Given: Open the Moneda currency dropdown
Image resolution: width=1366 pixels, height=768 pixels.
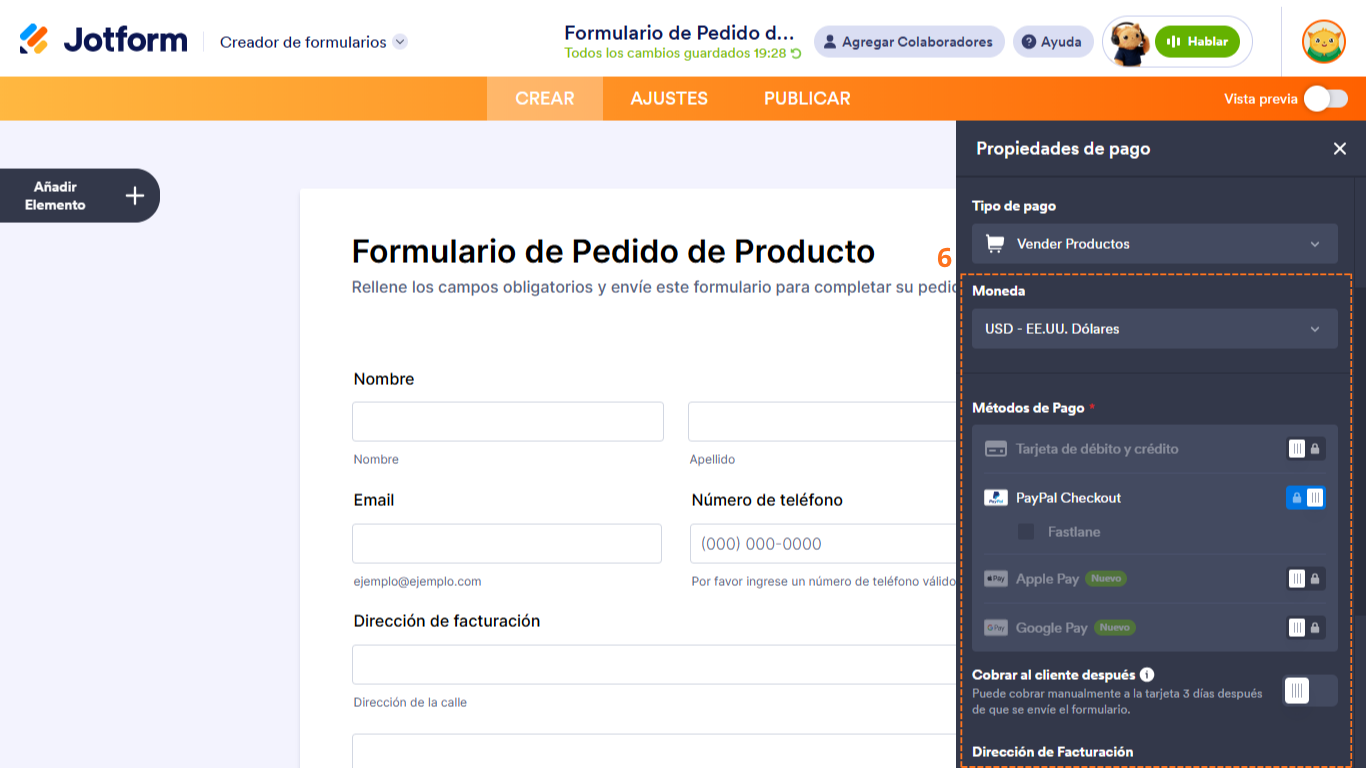Looking at the screenshot, I should (x=1155, y=329).
